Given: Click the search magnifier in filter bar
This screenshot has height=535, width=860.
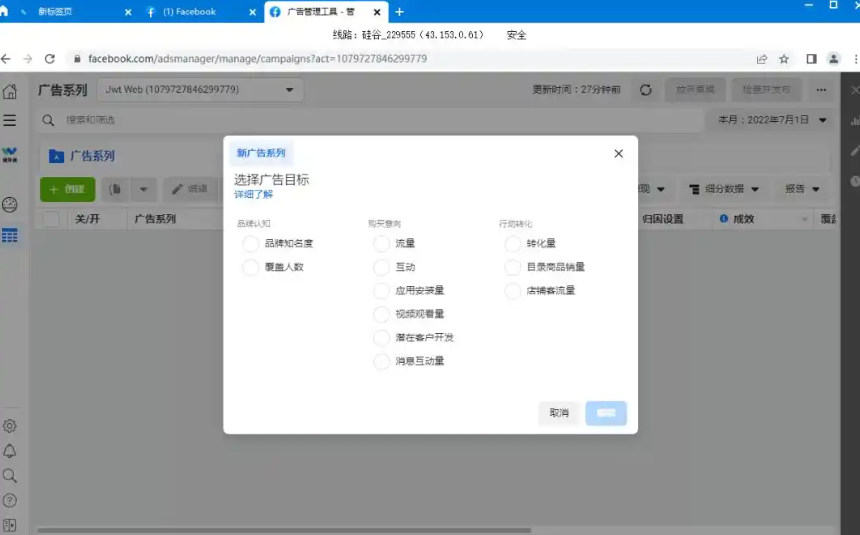Looking at the screenshot, I should [48, 120].
